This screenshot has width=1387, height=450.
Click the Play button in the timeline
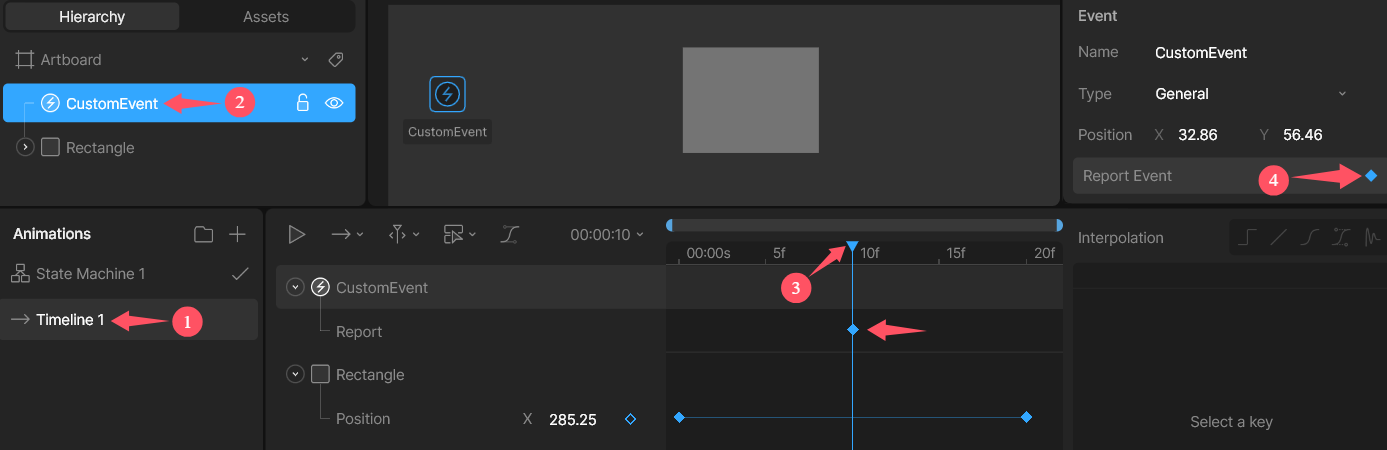point(296,235)
